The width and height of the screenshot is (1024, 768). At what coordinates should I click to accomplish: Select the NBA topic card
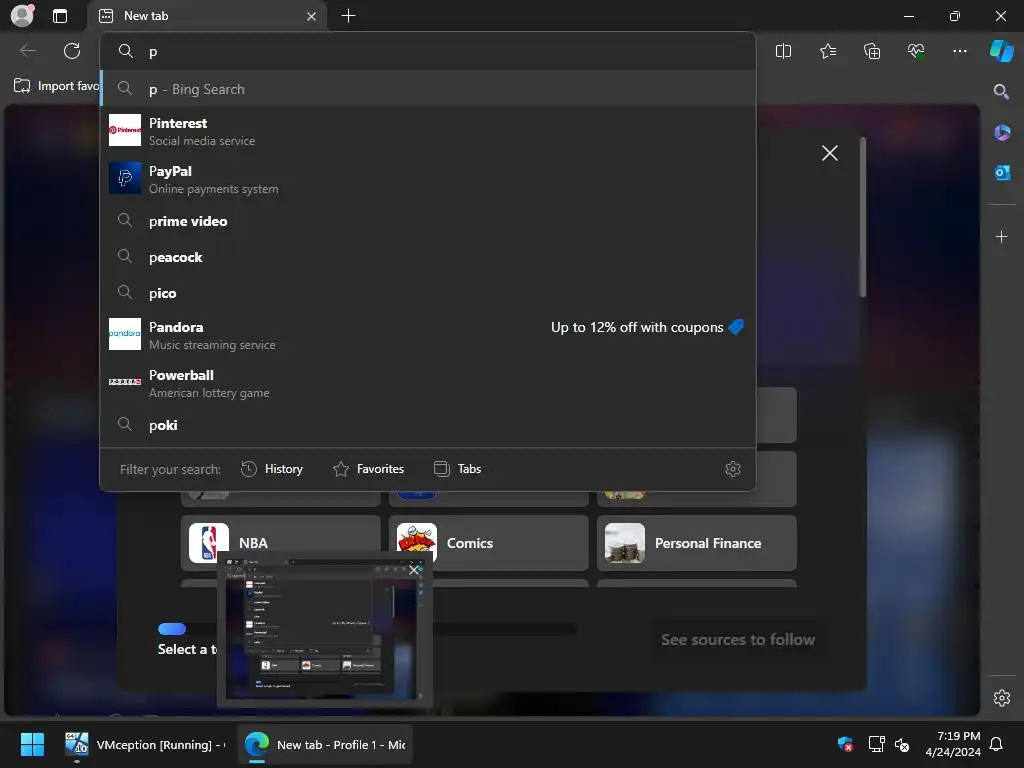(x=281, y=543)
